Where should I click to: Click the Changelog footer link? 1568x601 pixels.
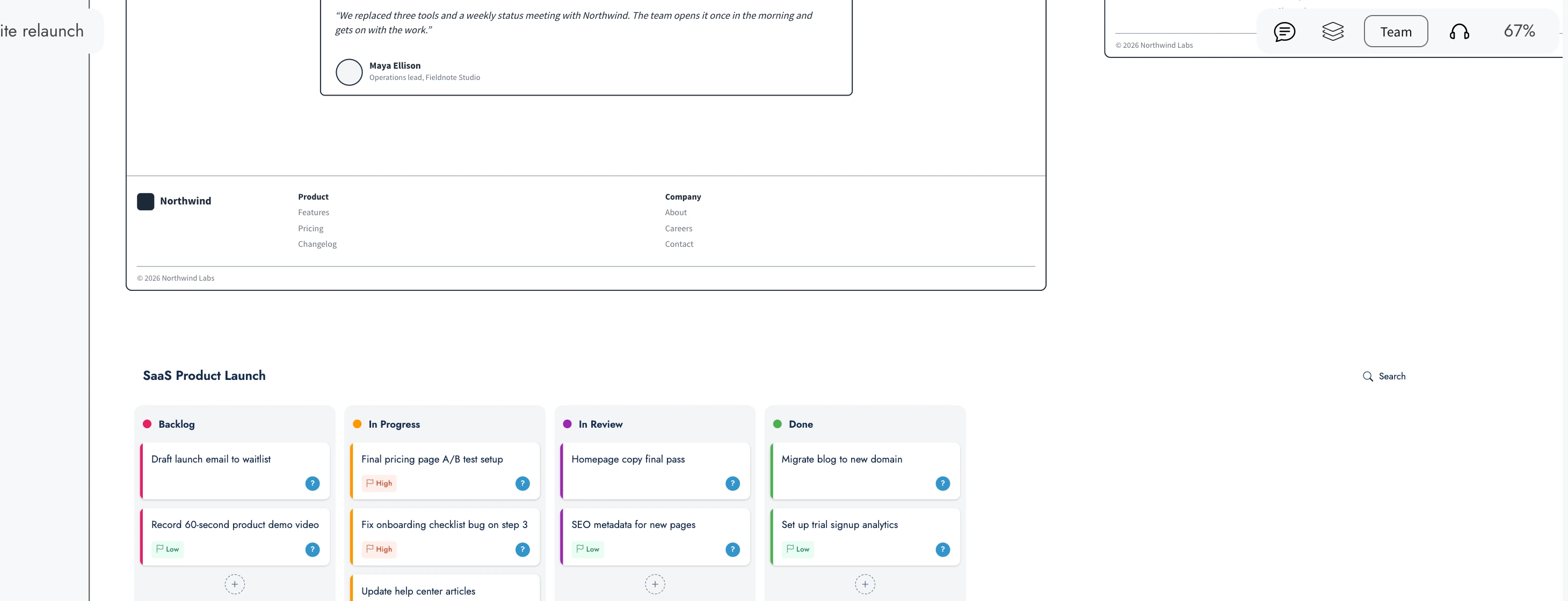coord(317,244)
